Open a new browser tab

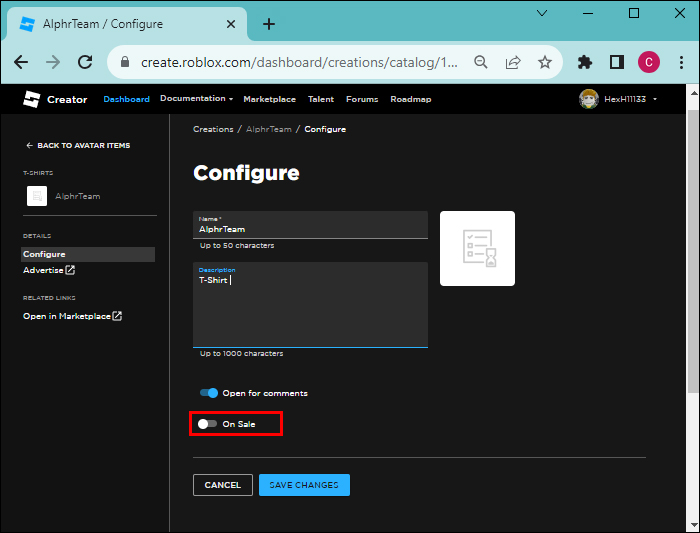pos(269,24)
